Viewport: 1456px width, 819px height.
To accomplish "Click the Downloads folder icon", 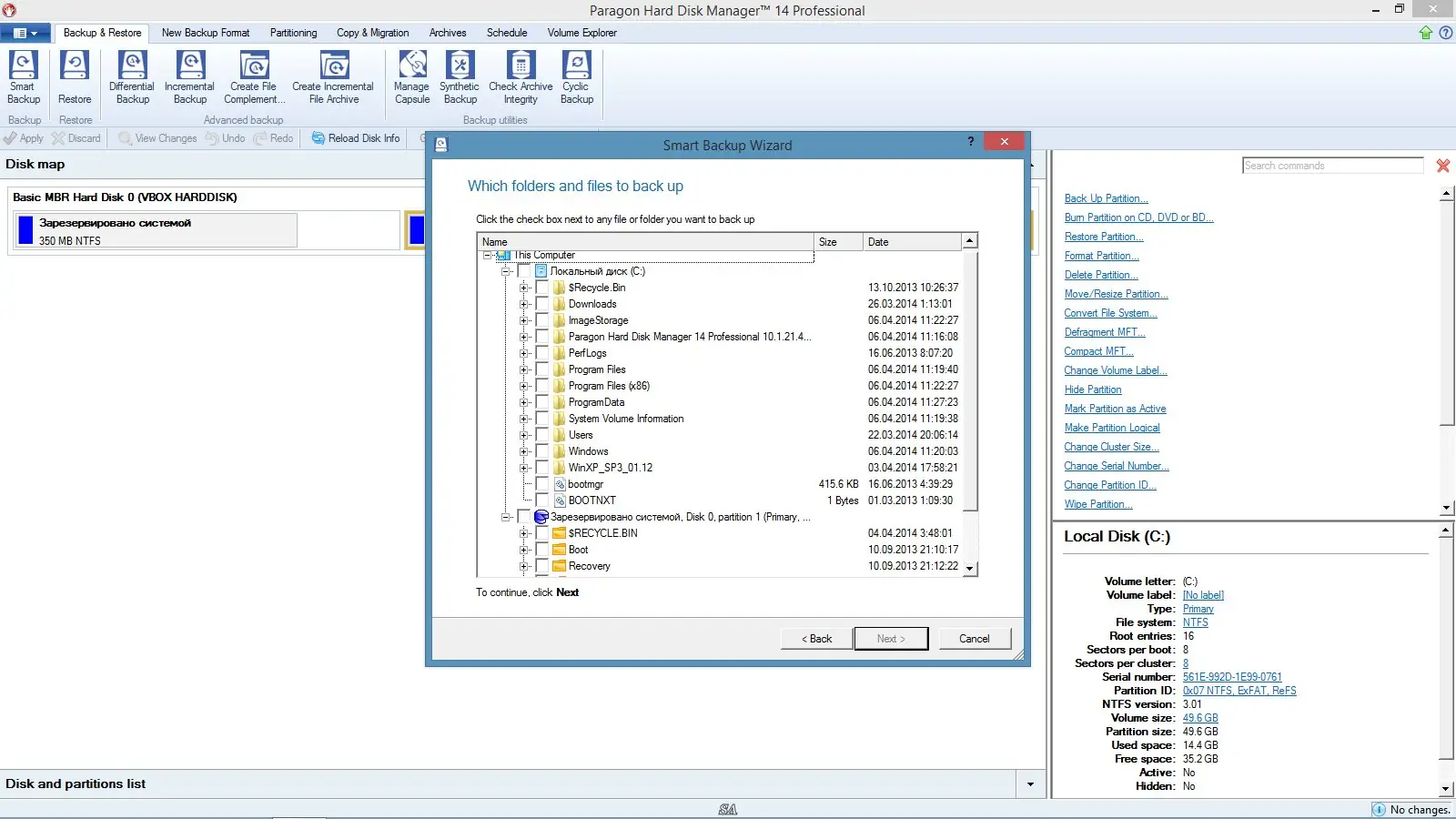I will click(559, 304).
